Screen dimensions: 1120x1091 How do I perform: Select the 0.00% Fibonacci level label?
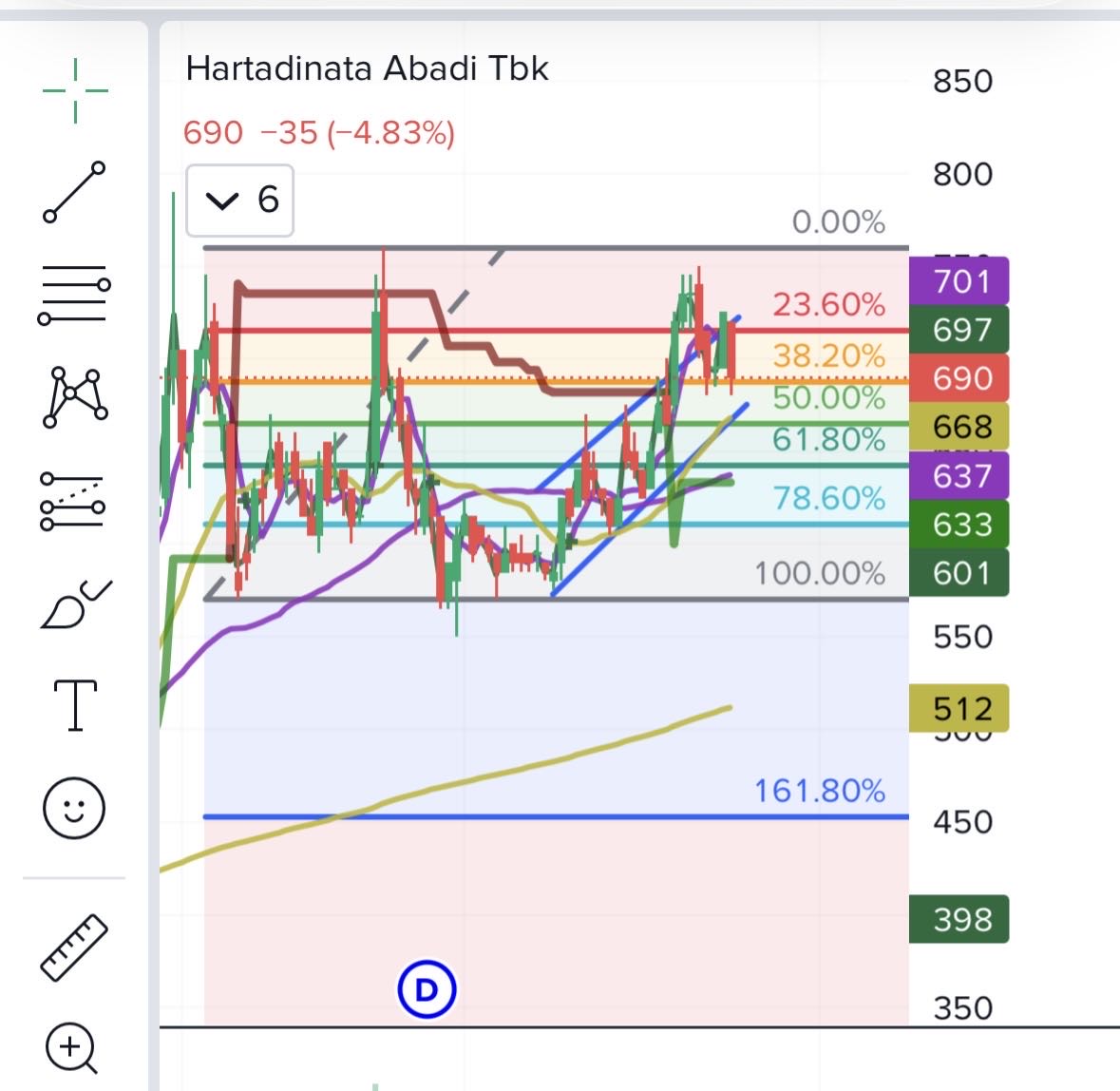[839, 222]
